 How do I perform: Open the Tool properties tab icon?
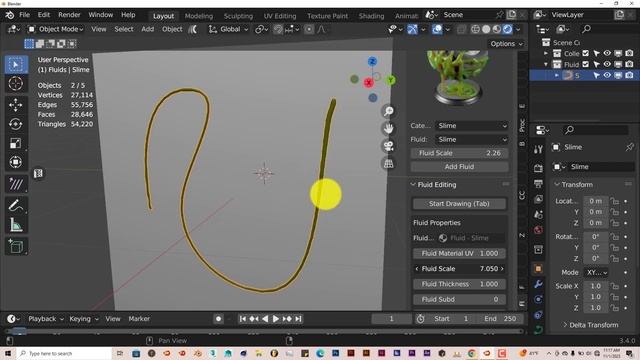(x=538, y=149)
